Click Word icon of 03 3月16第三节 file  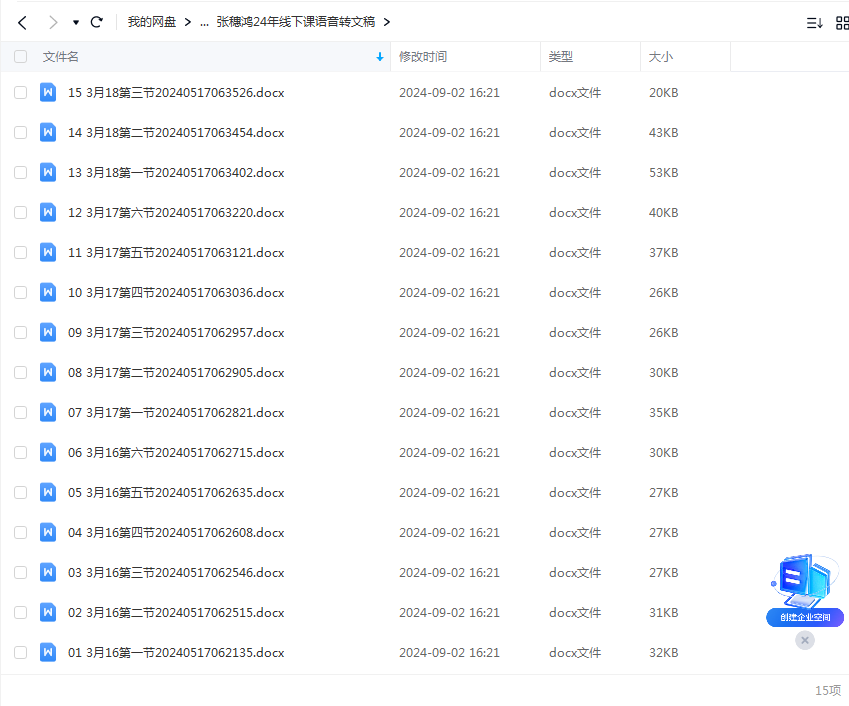click(48, 572)
